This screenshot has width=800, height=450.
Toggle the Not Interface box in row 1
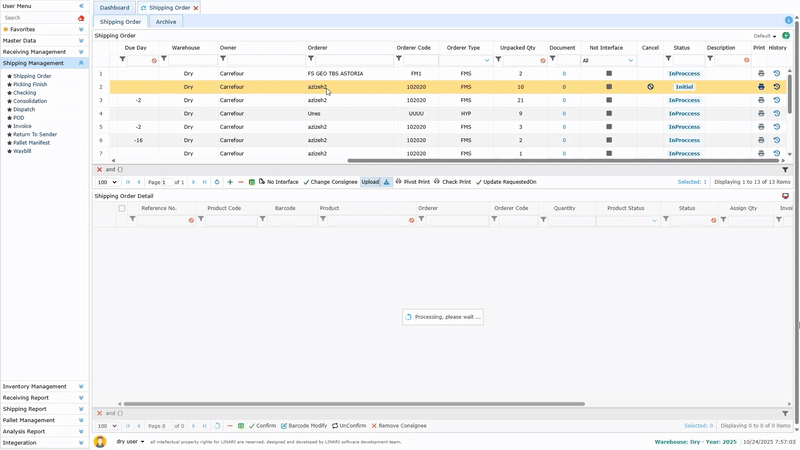pyautogui.click(x=608, y=74)
